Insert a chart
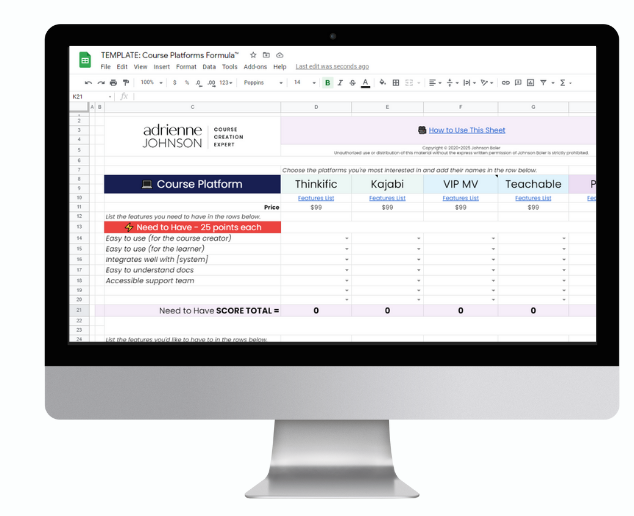 (530, 82)
